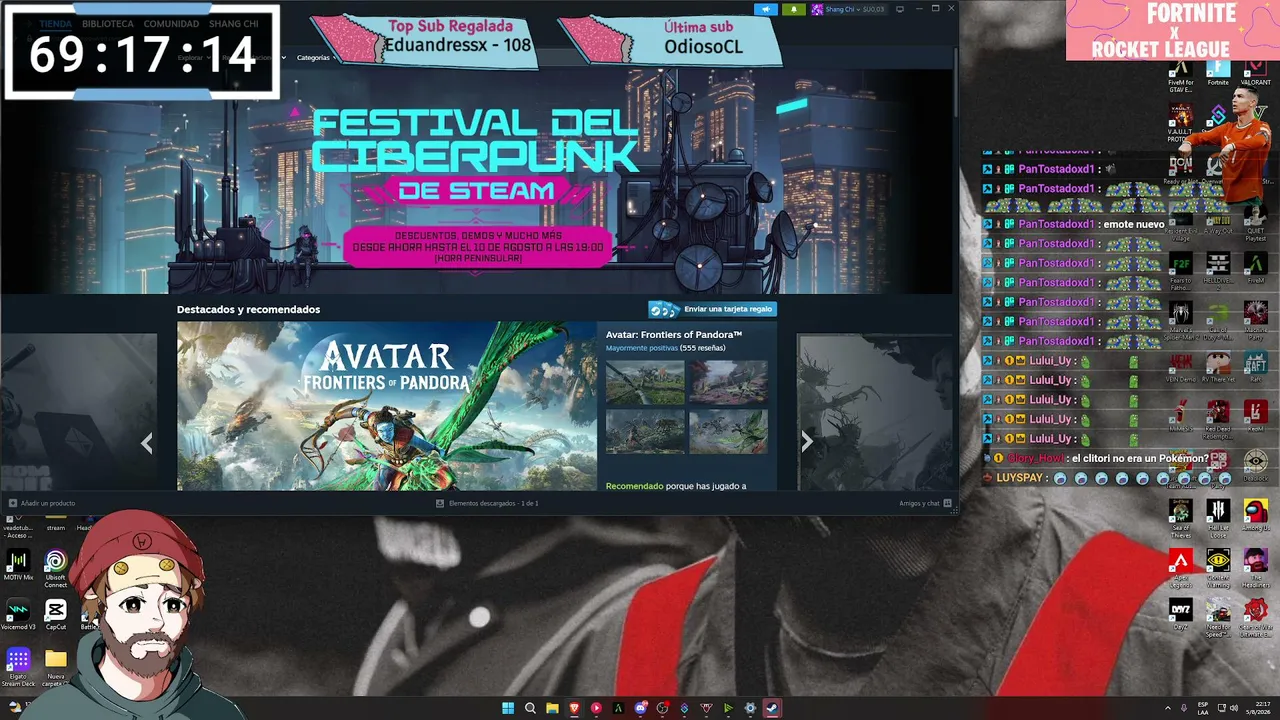View the bottom-left Avatar screenshot thumbnail
Image resolution: width=1280 pixels, height=720 pixels.
(645, 431)
